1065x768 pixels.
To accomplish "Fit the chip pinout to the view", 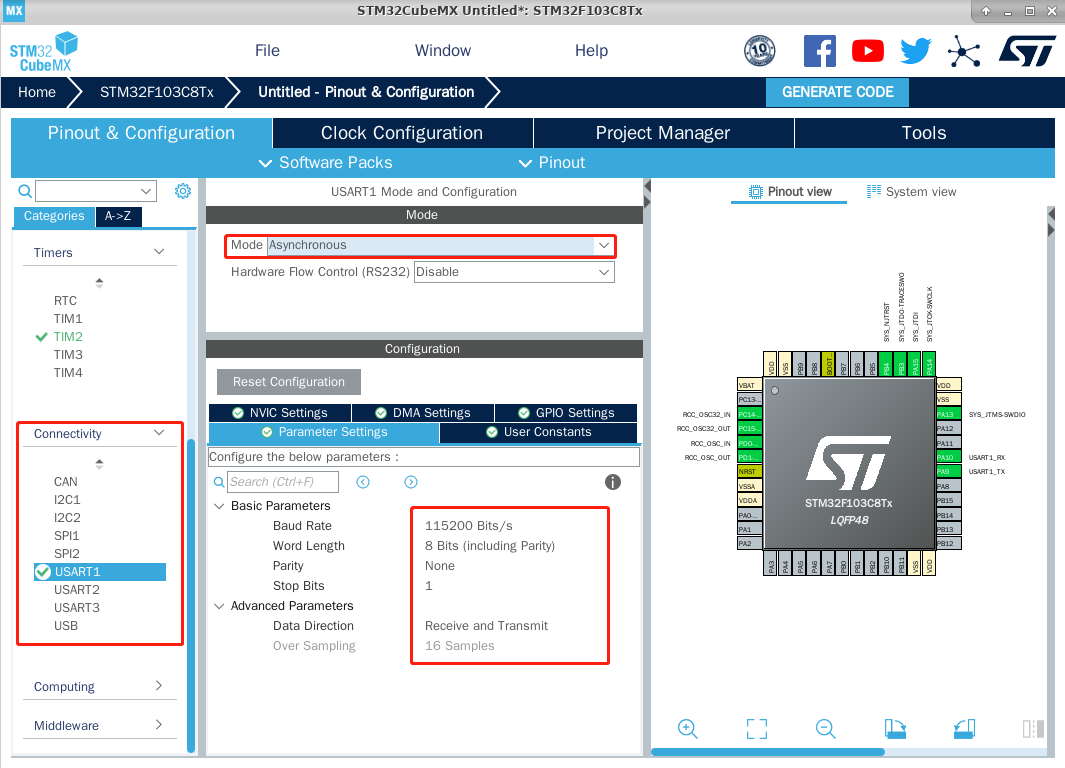I will click(x=757, y=729).
